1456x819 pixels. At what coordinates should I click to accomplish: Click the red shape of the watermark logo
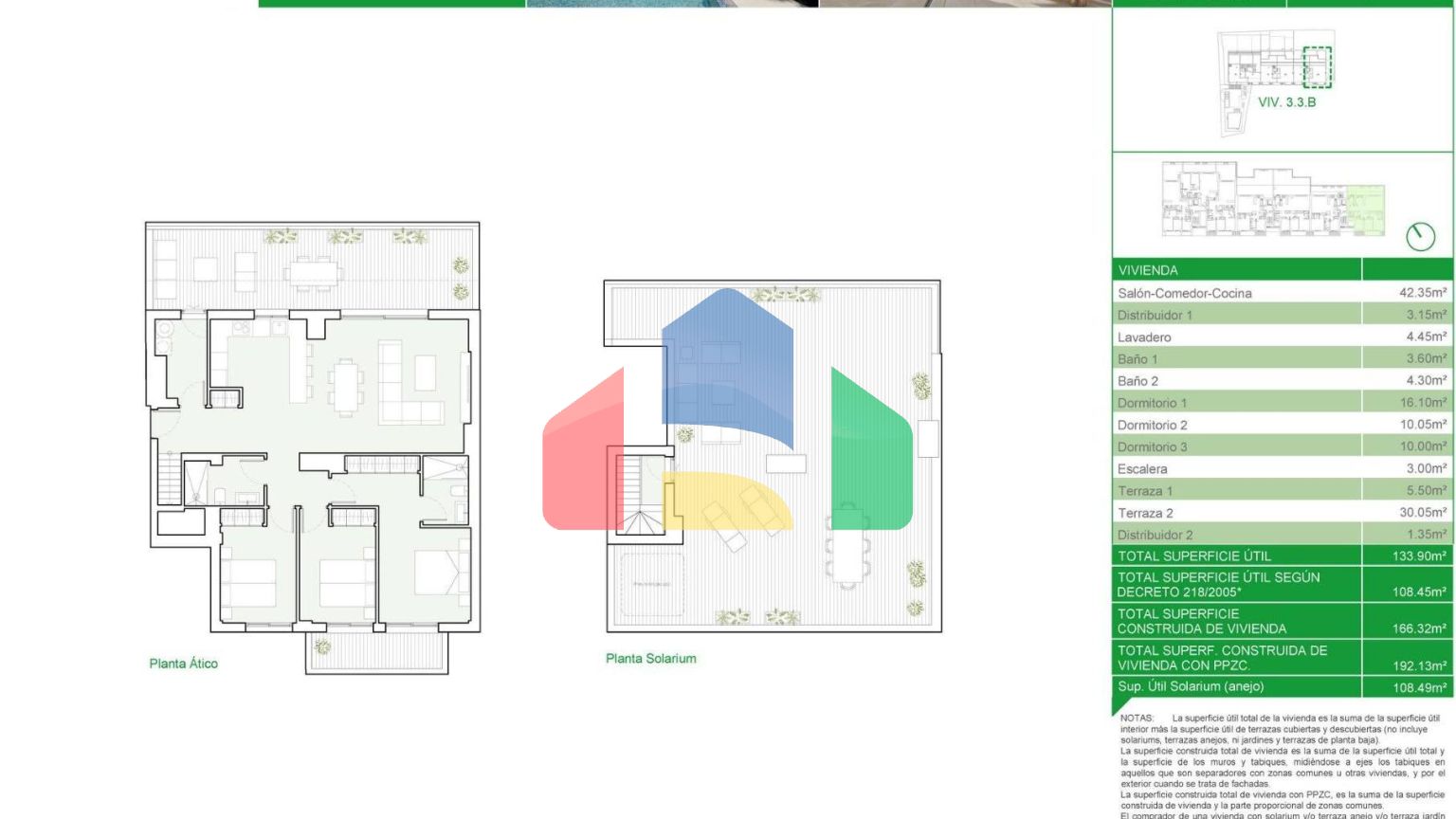[582, 455]
